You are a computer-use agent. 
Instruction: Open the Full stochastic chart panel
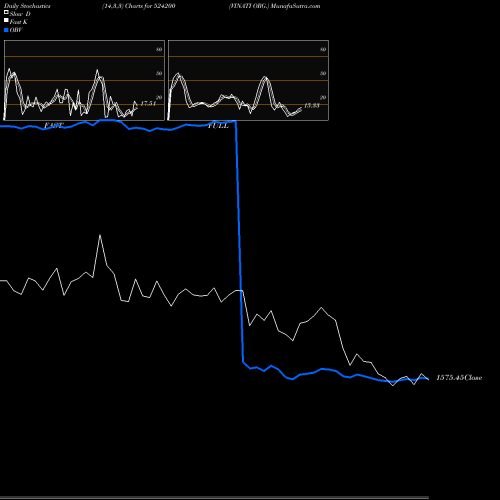point(248,80)
